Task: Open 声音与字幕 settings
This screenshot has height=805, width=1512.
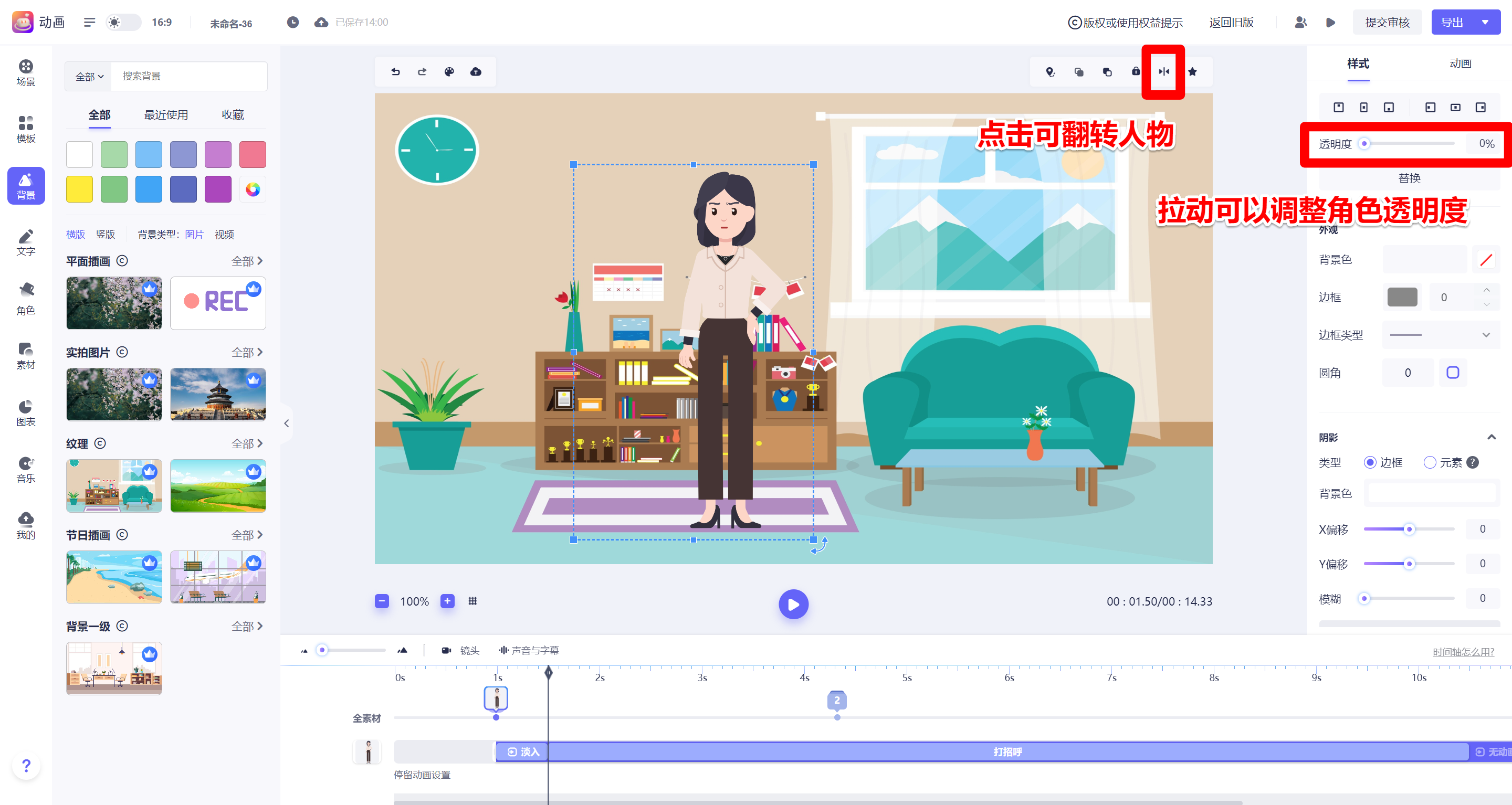Action: 529,650
